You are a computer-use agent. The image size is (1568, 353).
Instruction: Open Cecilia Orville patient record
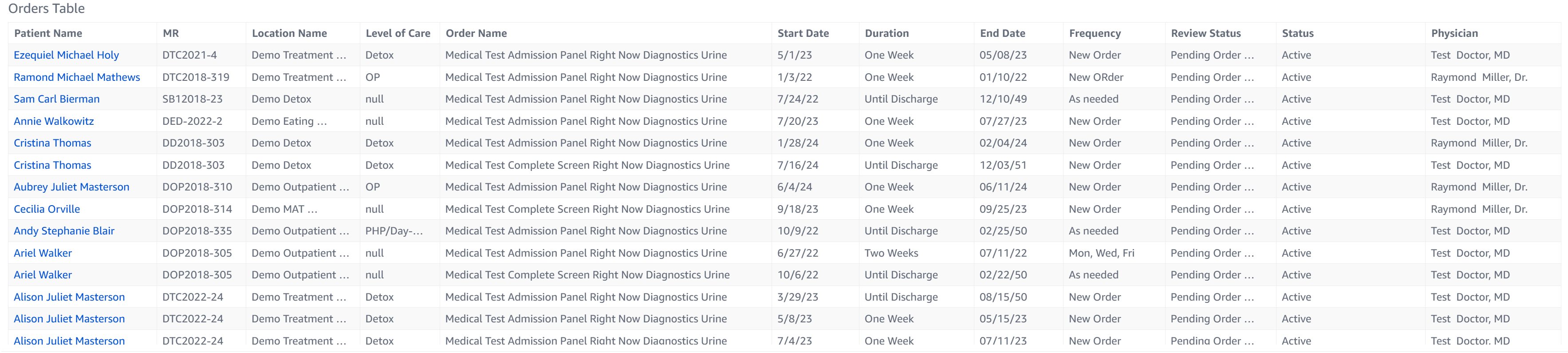click(x=47, y=209)
